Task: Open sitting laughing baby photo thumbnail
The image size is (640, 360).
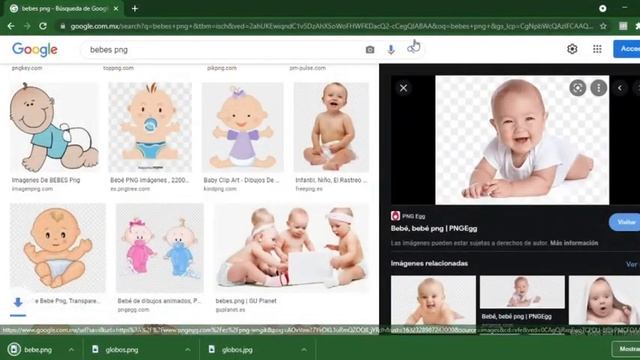Action: (x=331, y=127)
